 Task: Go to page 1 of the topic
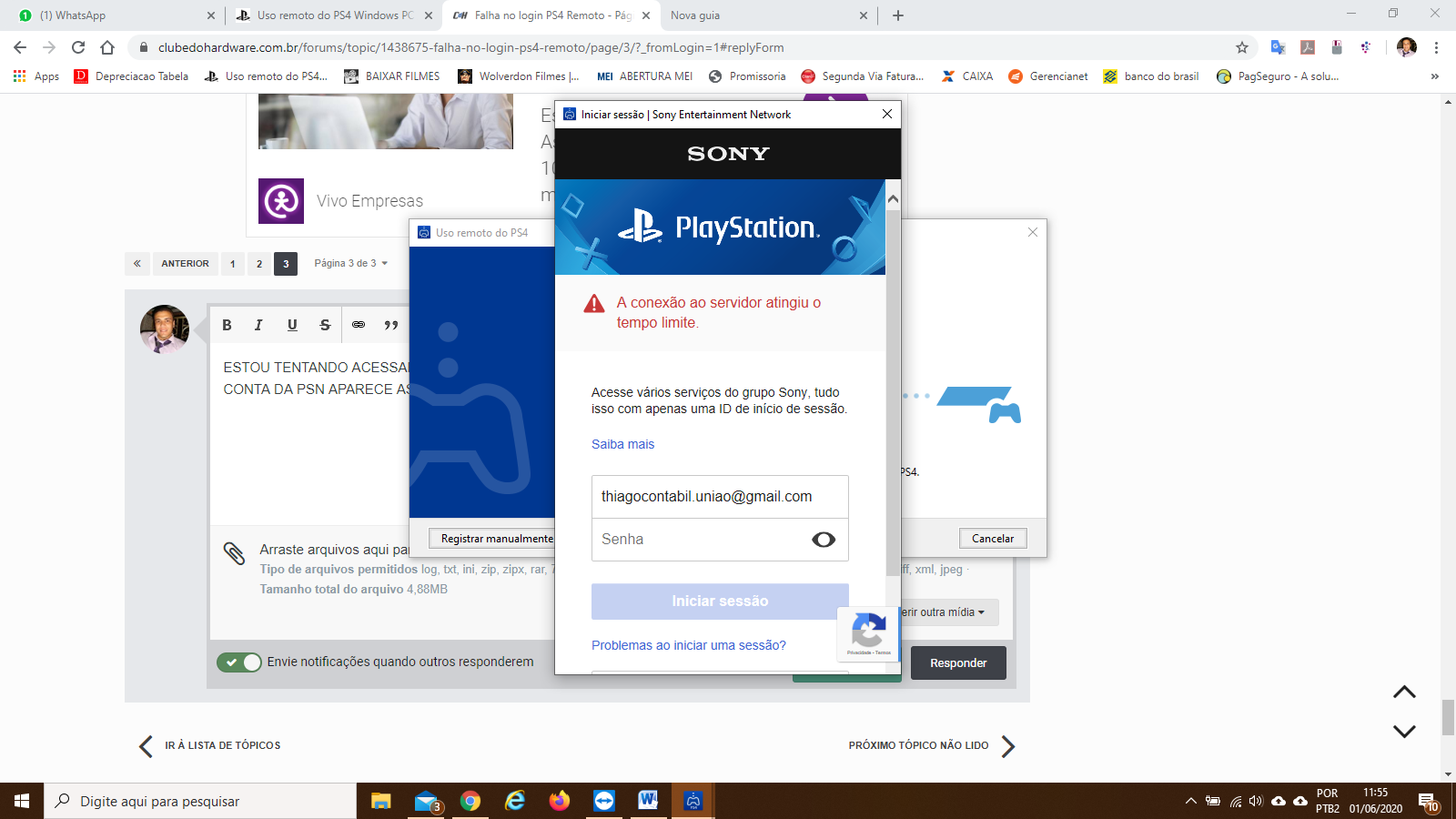(x=233, y=264)
